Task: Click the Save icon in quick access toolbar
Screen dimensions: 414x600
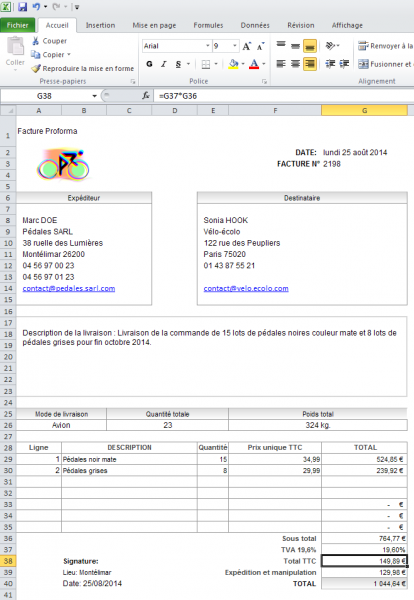Action: coord(22,7)
